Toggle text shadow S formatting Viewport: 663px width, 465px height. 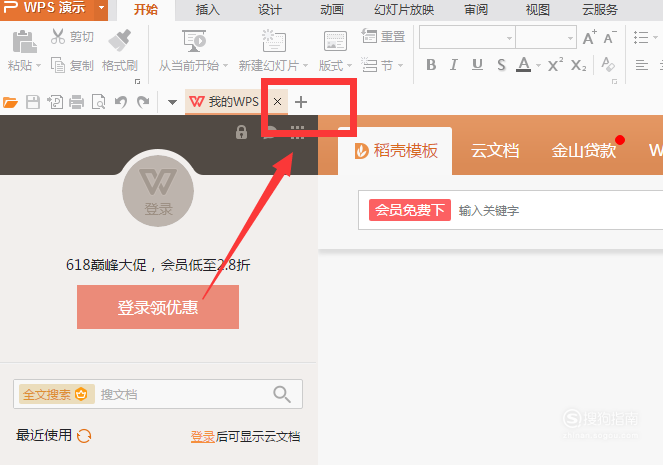pos(501,65)
